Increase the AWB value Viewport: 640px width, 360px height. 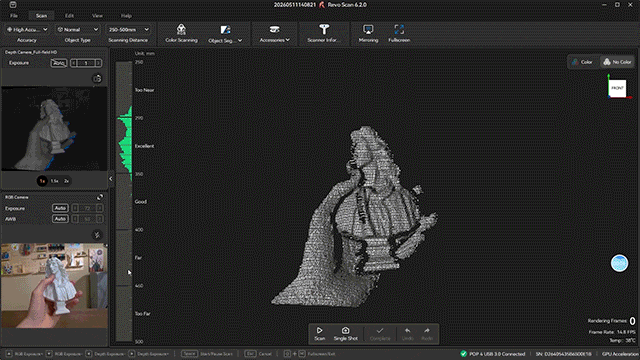[99, 219]
